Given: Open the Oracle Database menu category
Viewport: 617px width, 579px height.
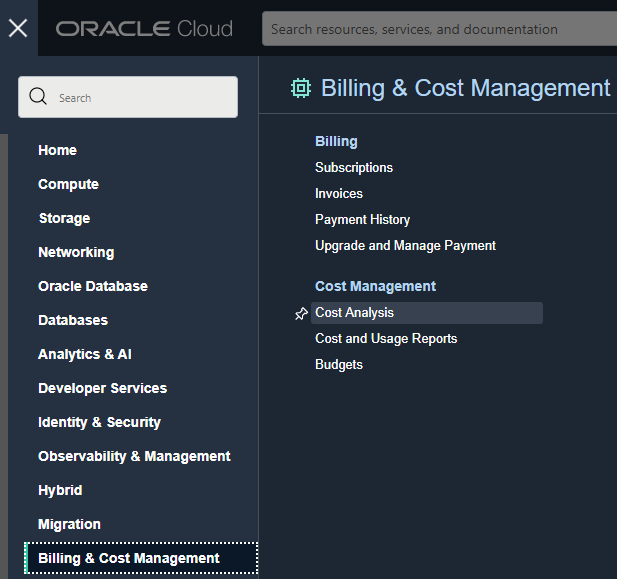Looking at the screenshot, I should (93, 286).
